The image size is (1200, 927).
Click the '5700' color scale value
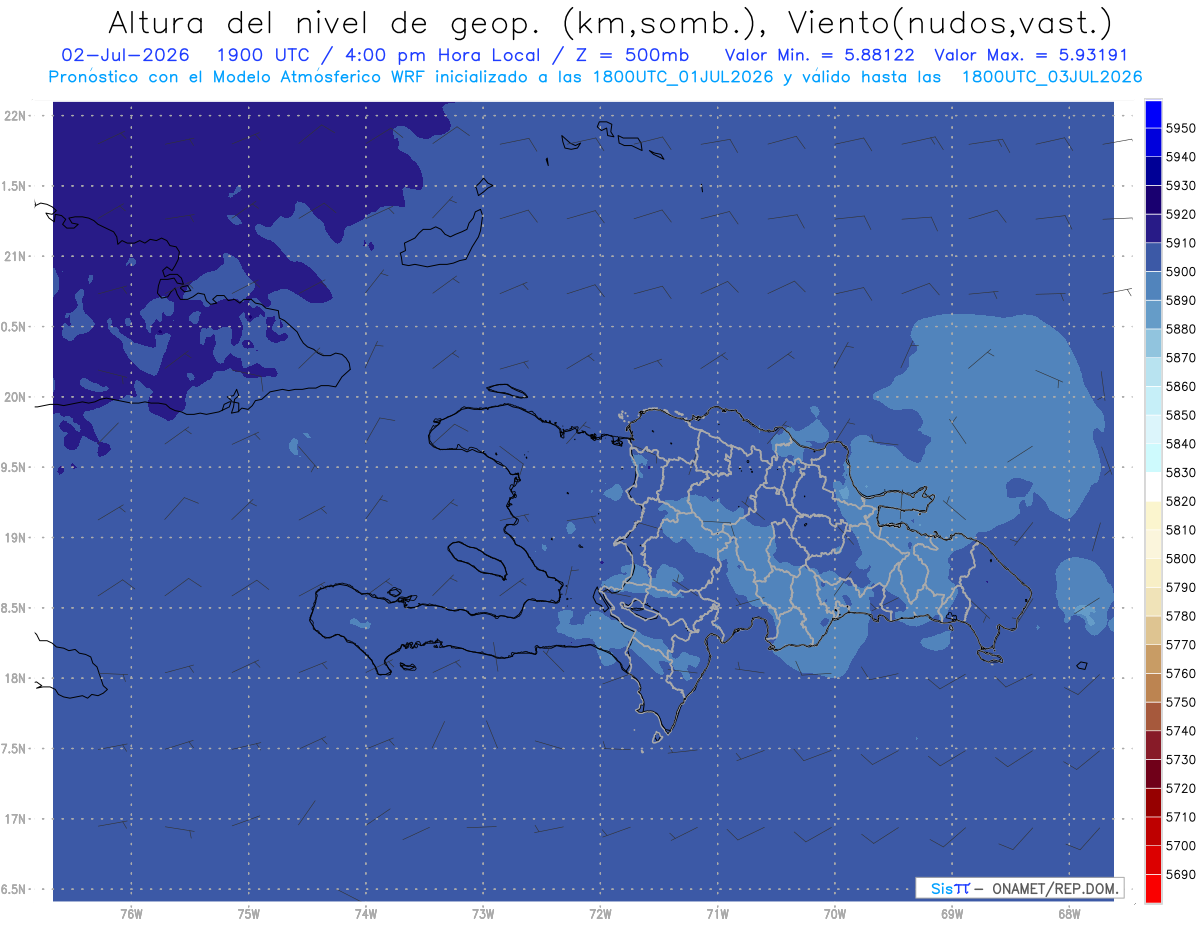[1181, 846]
